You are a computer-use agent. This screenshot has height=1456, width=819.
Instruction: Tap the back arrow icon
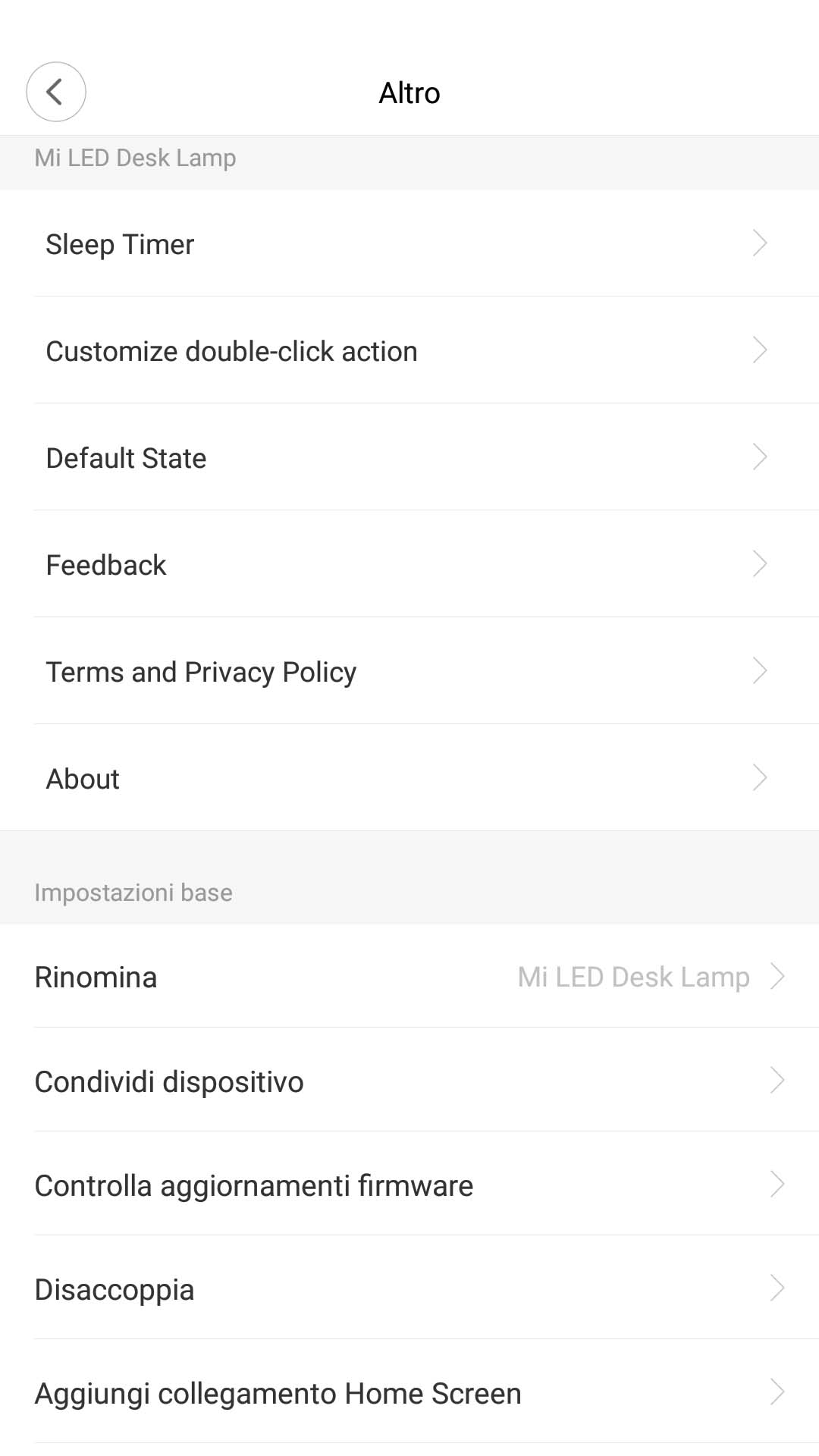click(x=55, y=92)
